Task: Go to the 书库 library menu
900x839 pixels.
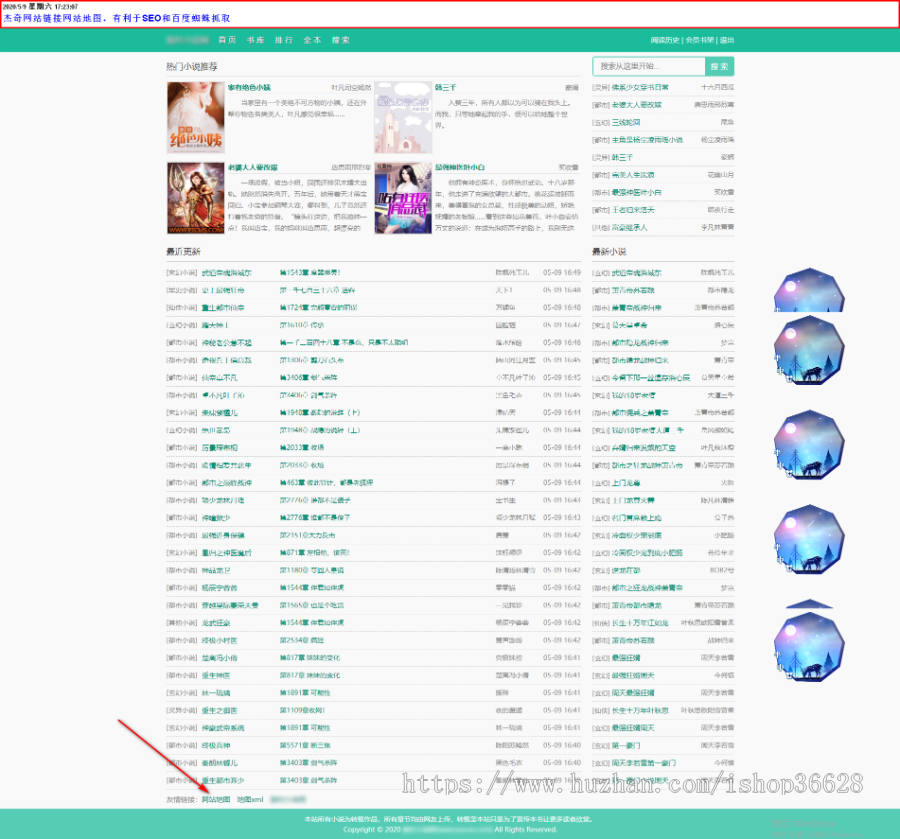Action: point(255,40)
